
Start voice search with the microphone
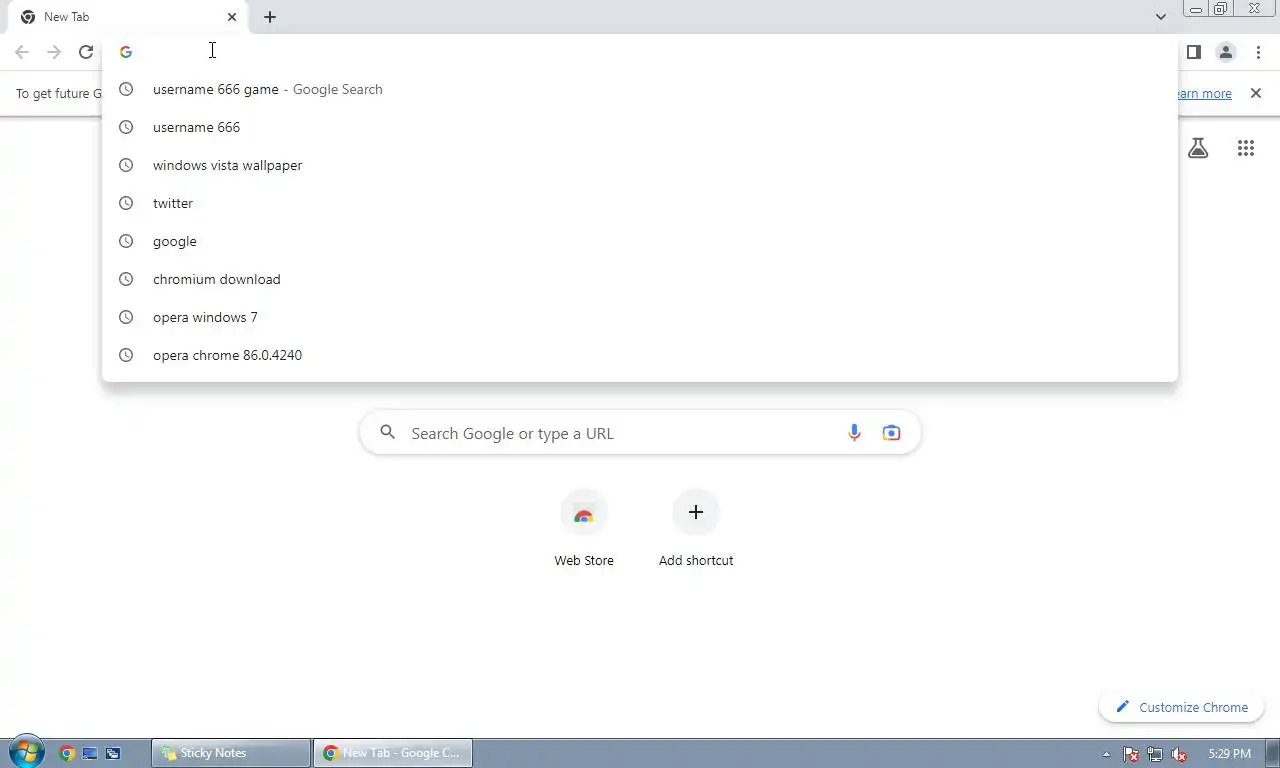coord(854,433)
